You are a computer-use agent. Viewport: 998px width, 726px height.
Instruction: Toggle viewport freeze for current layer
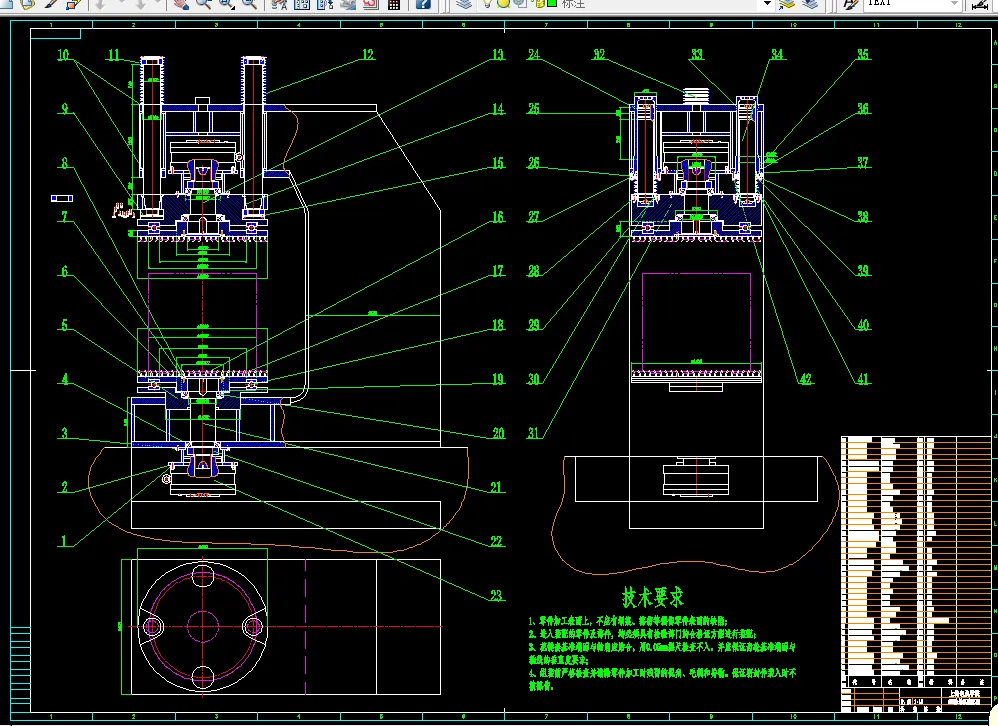point(520,3)
